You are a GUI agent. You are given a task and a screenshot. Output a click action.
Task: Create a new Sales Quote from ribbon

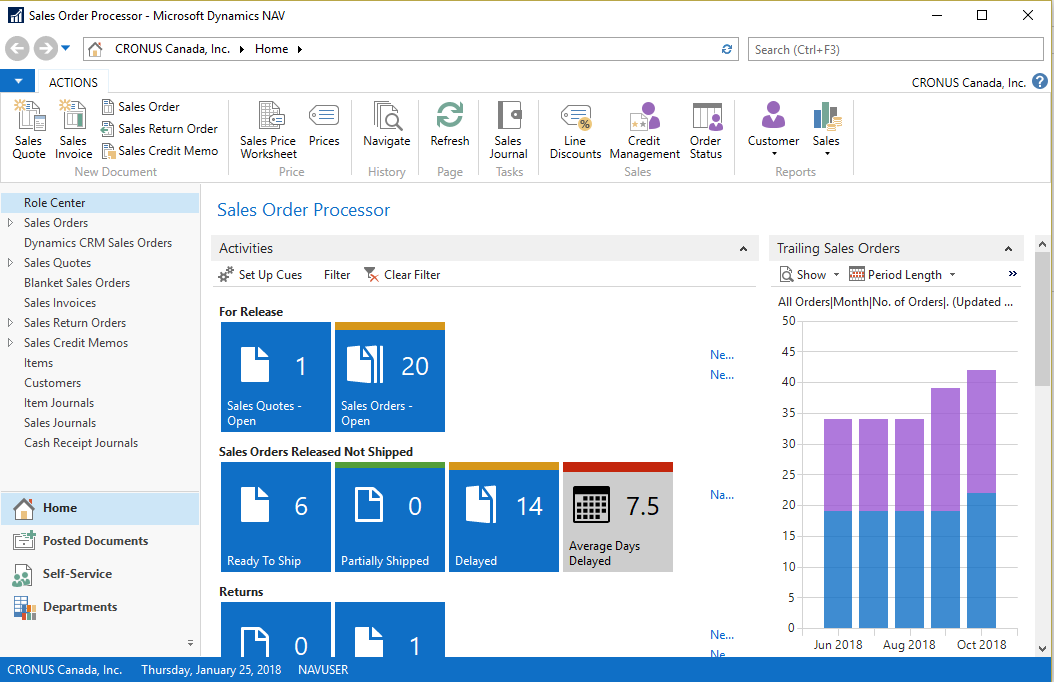[29, 130]
